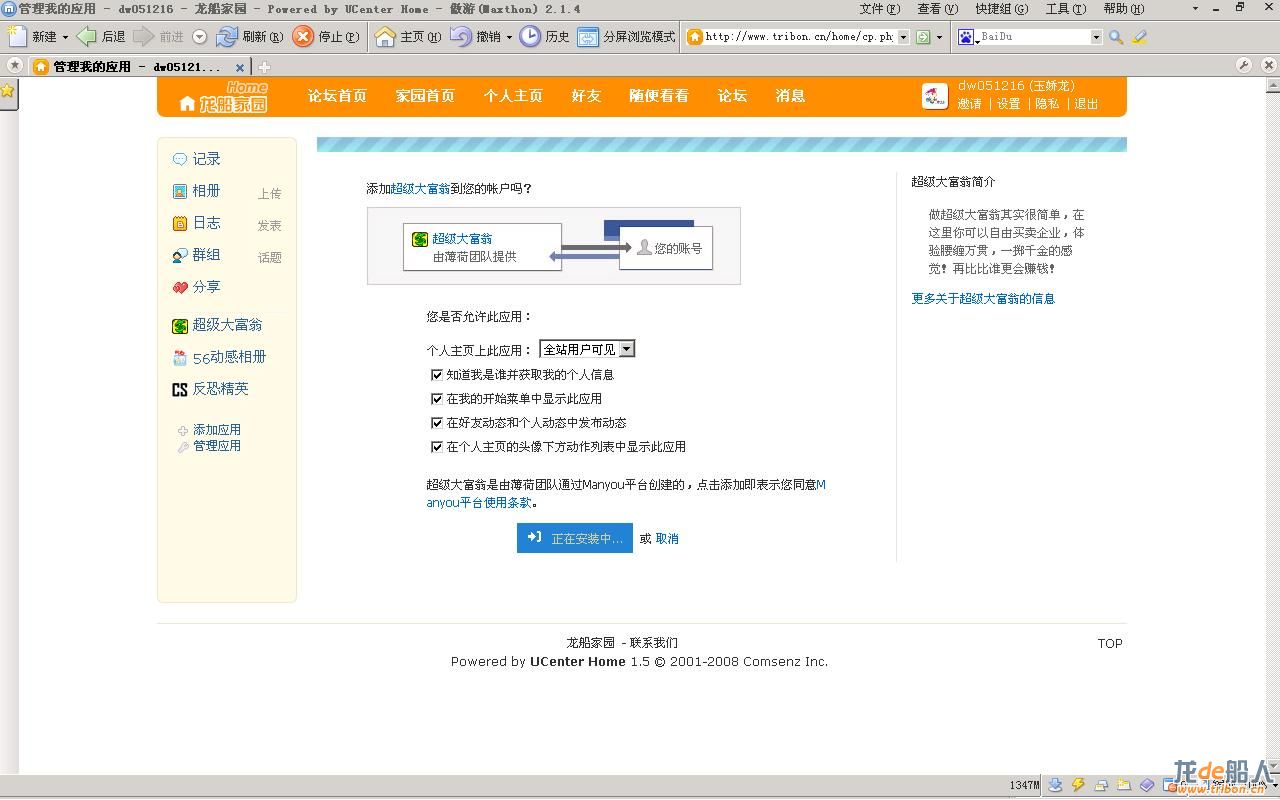This screenshot has height=800, width=1280.
Task: Open 相册 album in the sidebar
Action: click(x=206, y=191)
